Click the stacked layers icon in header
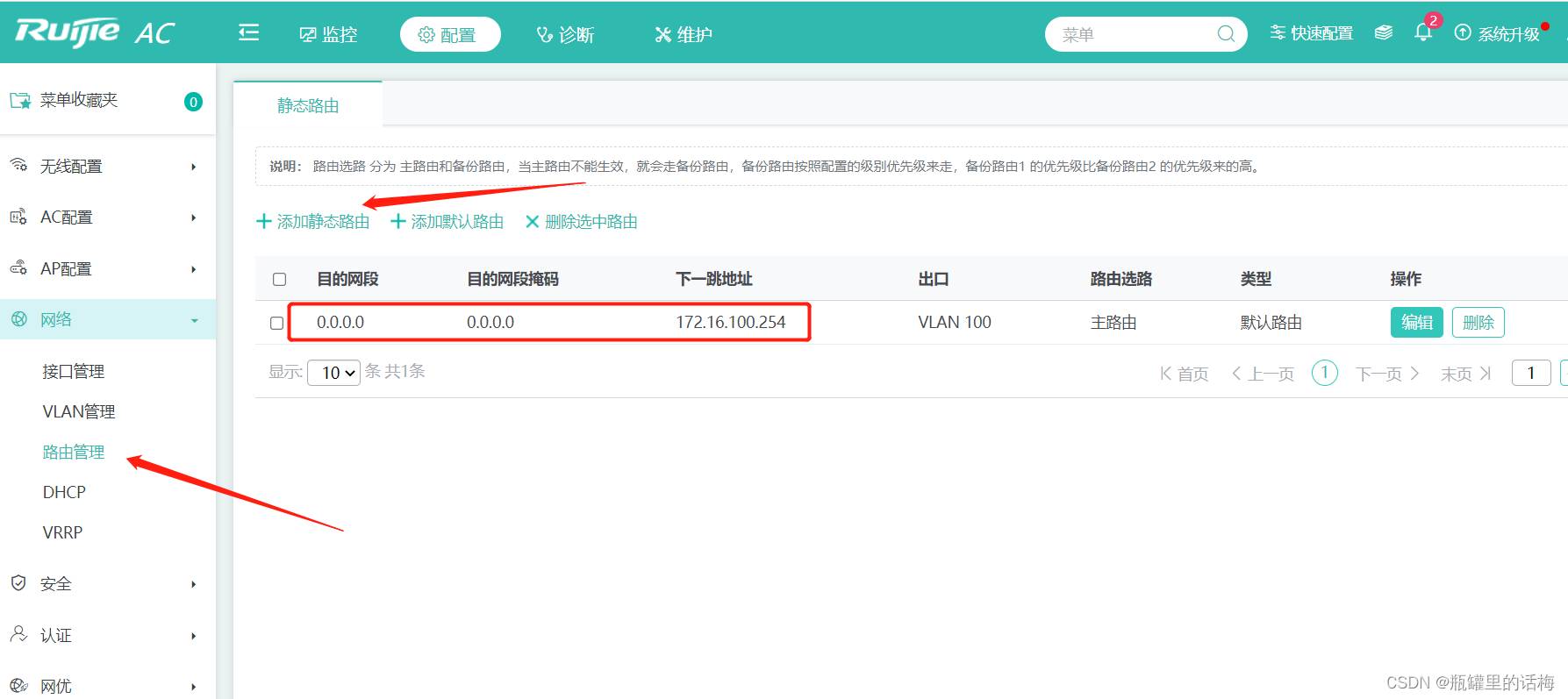The image size is (1568, 699). pyautogui.click(x=1384, y=33)
